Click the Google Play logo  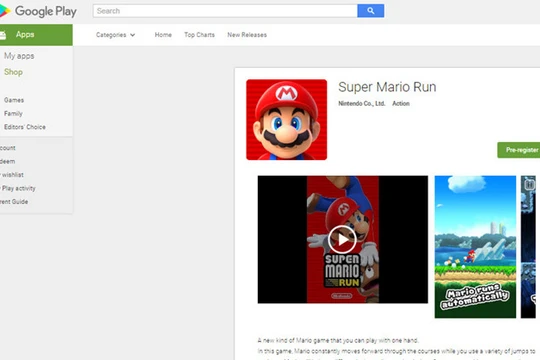point(38,11)
